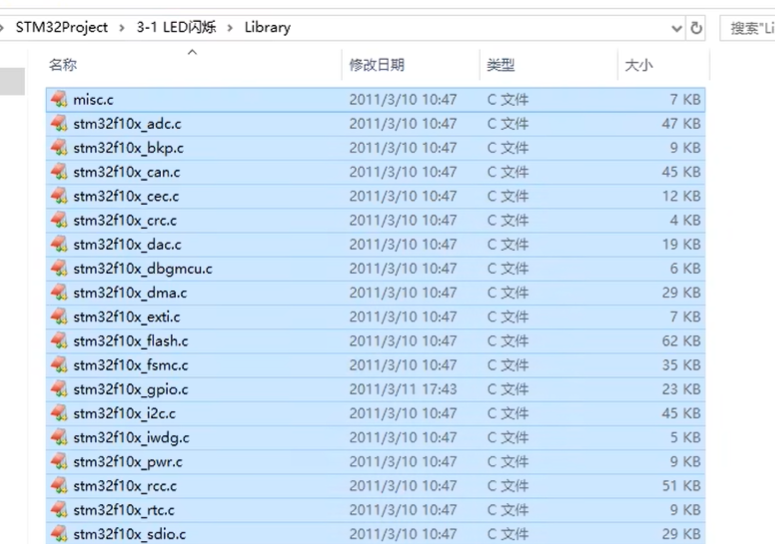
Task: Click the stm32f10x_dac.c file icon
Action: point(59,244)
